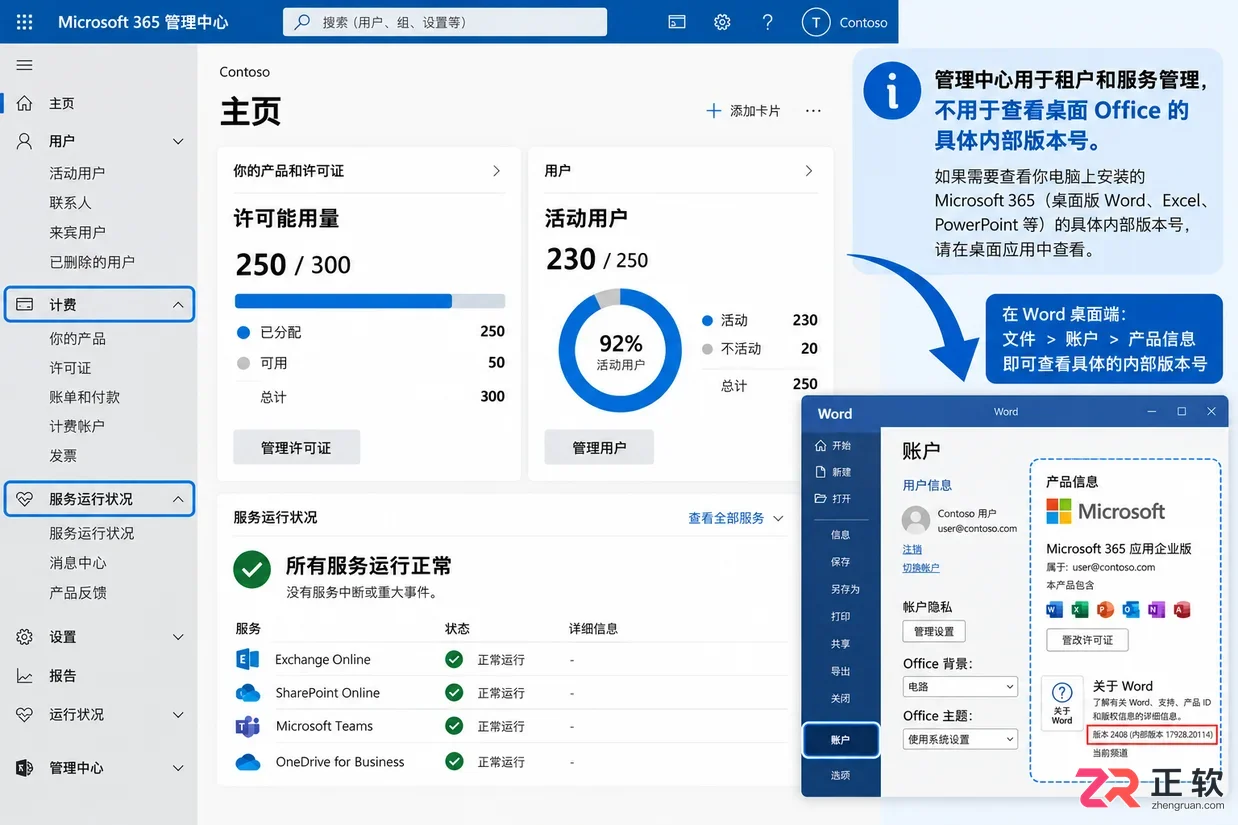Image resolution: width=1238 pixels, height=825 pixels.
Task: Click the Reports chart icon in sidebar
Action: 25,676
